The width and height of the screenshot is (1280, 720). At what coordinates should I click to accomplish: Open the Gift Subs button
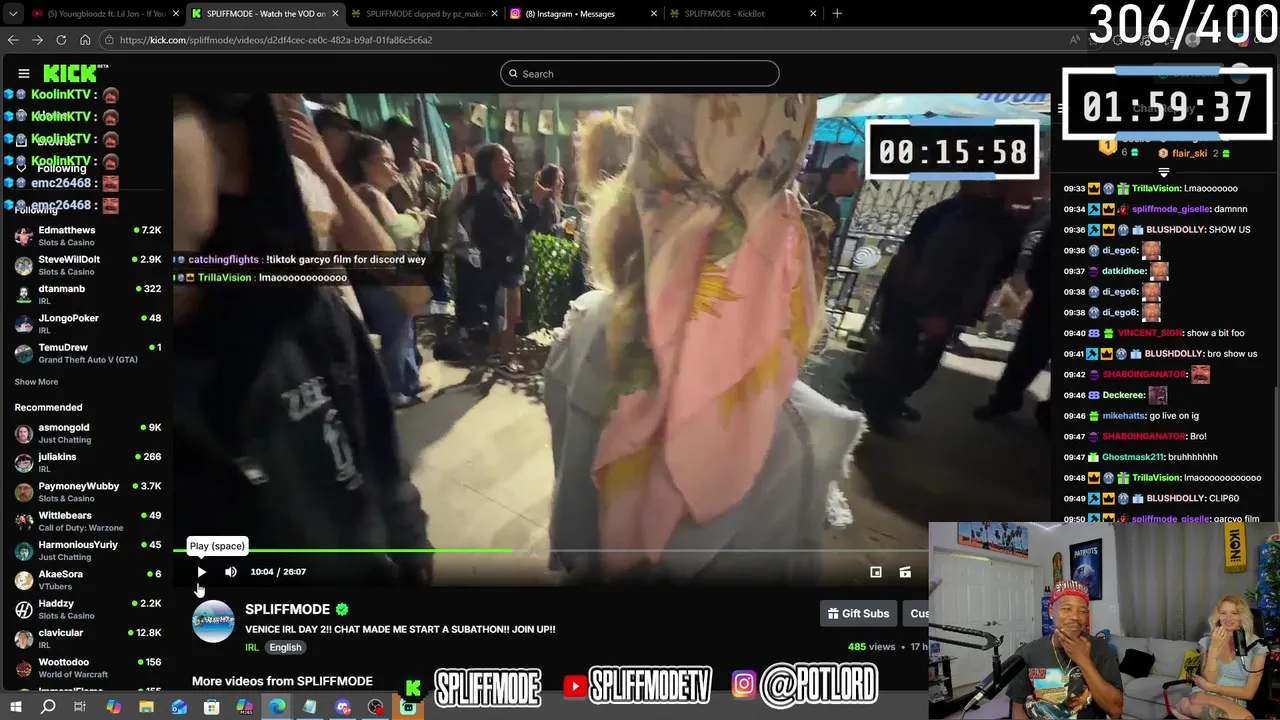click(858, 613)
